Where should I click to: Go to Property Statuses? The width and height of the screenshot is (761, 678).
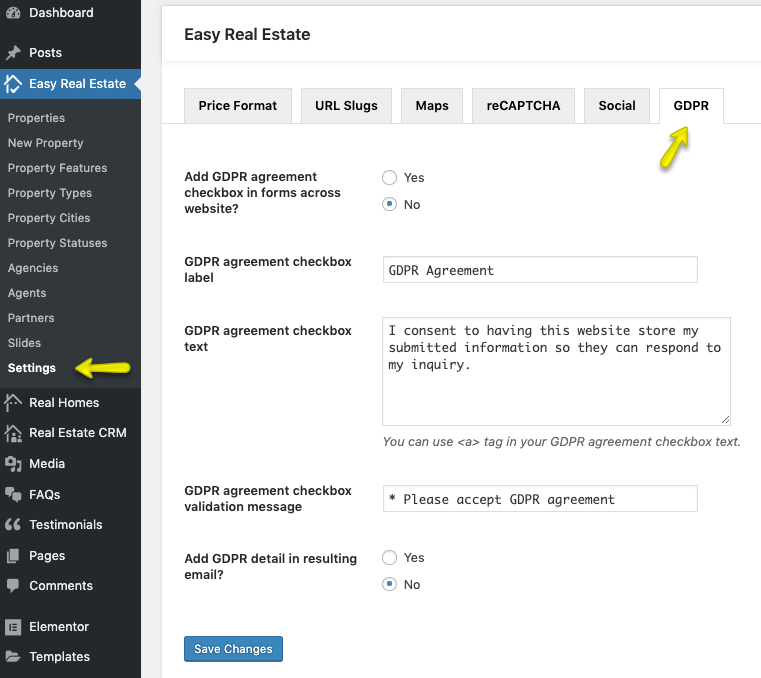point(57,243)
